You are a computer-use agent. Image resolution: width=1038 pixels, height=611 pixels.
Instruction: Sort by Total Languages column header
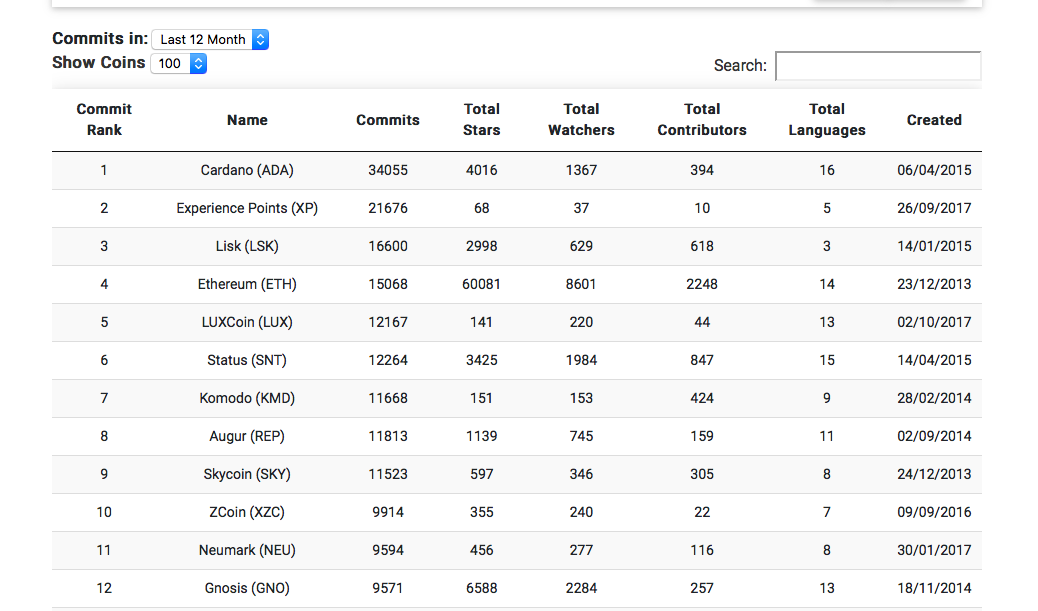click(x=827, y=120)
